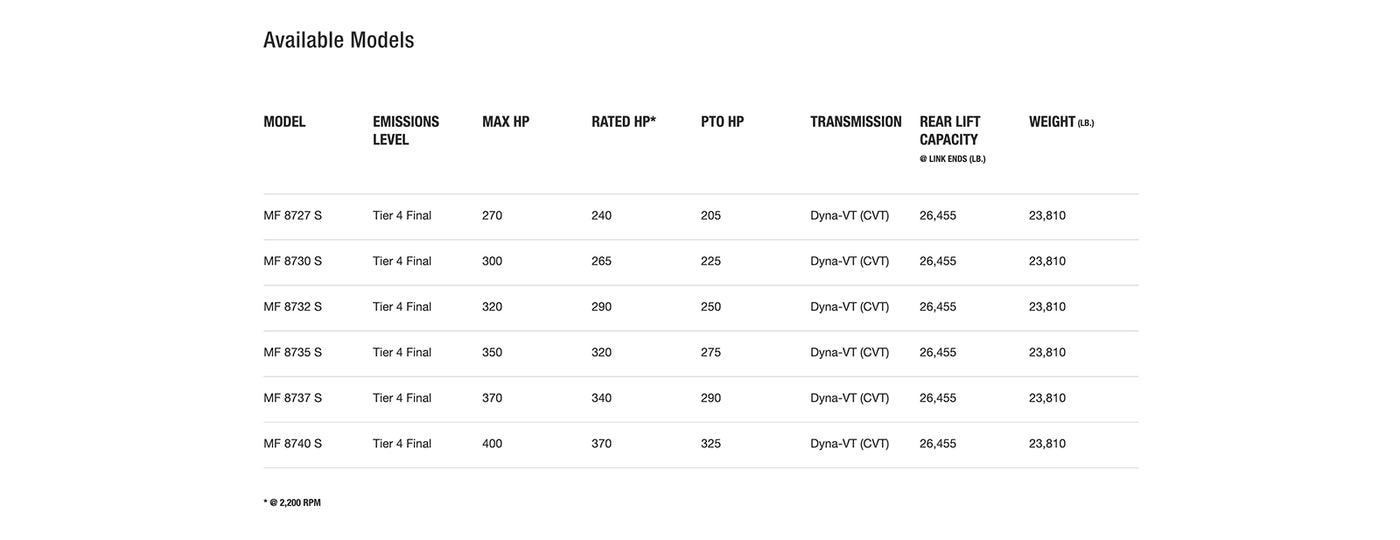This screenshot has height=540, width=1400.
Task: Click the 325 PTO HP value
Action: (x=711, y=444)
